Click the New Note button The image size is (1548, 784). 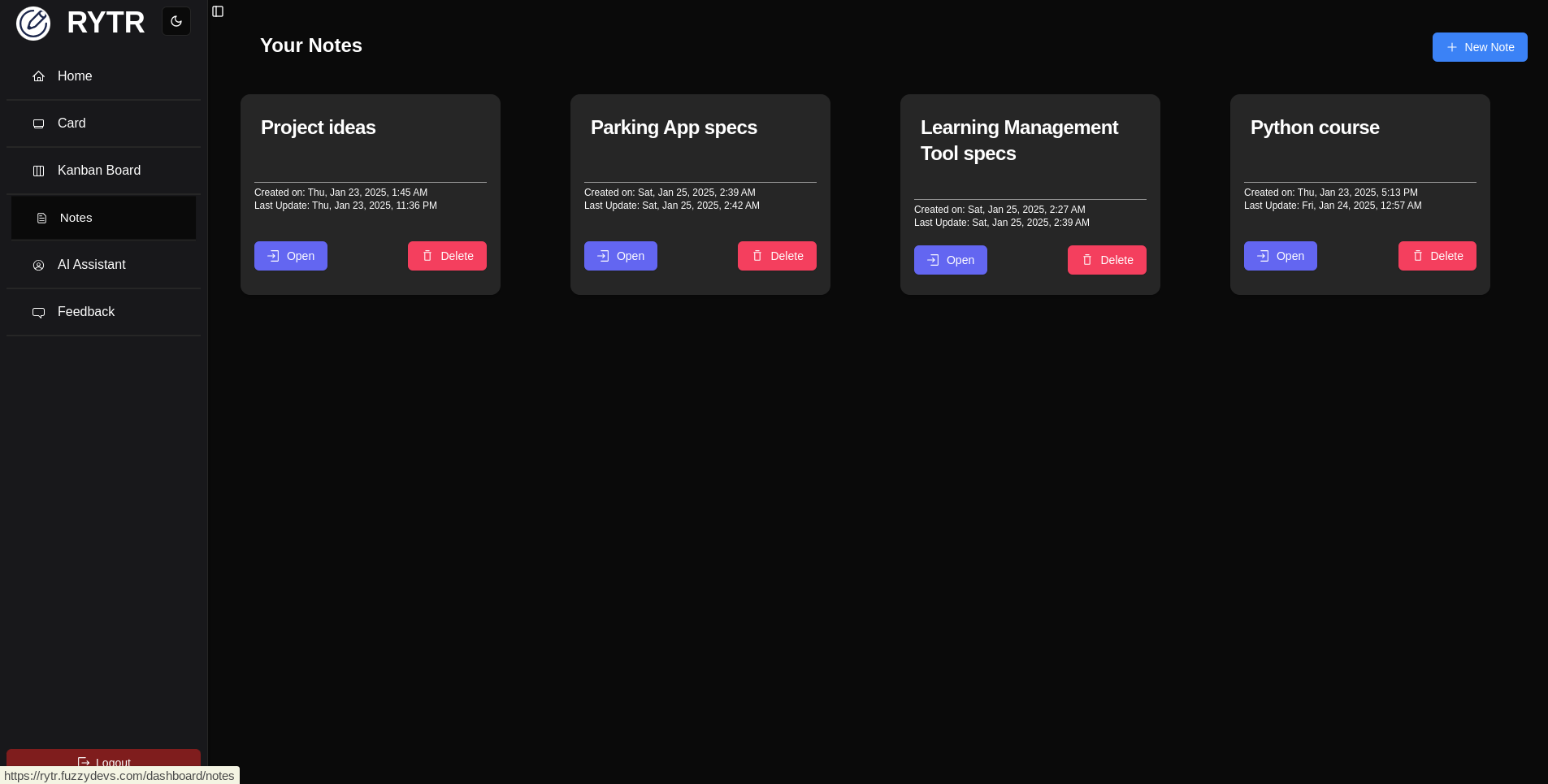point(1479,47)
